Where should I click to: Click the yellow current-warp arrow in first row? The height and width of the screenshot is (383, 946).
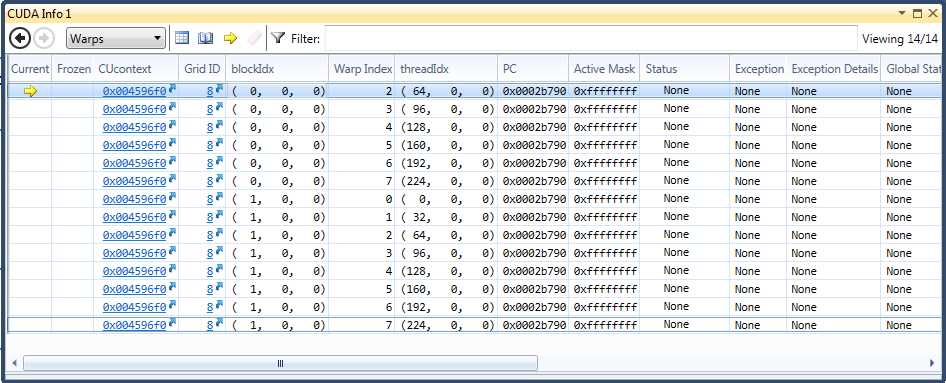coord(30,91)
